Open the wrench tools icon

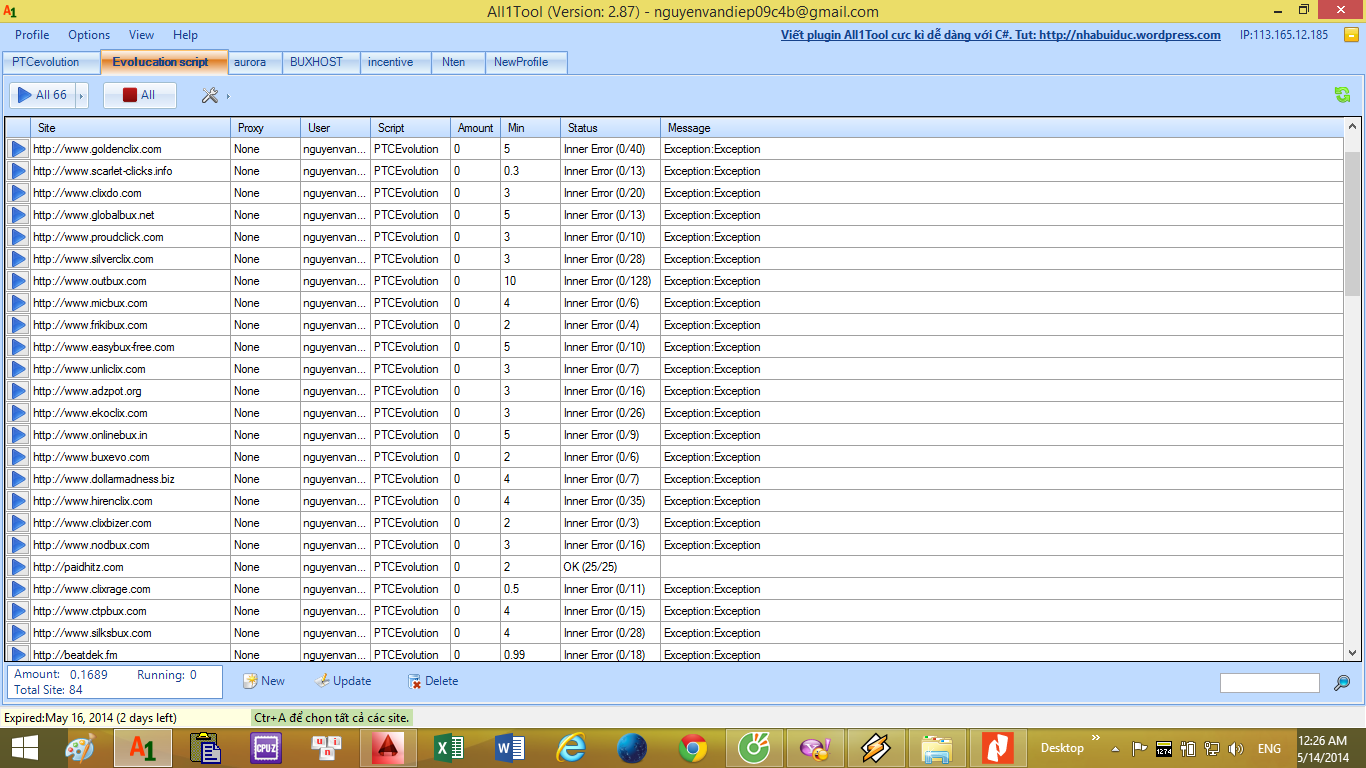(210, 95)
